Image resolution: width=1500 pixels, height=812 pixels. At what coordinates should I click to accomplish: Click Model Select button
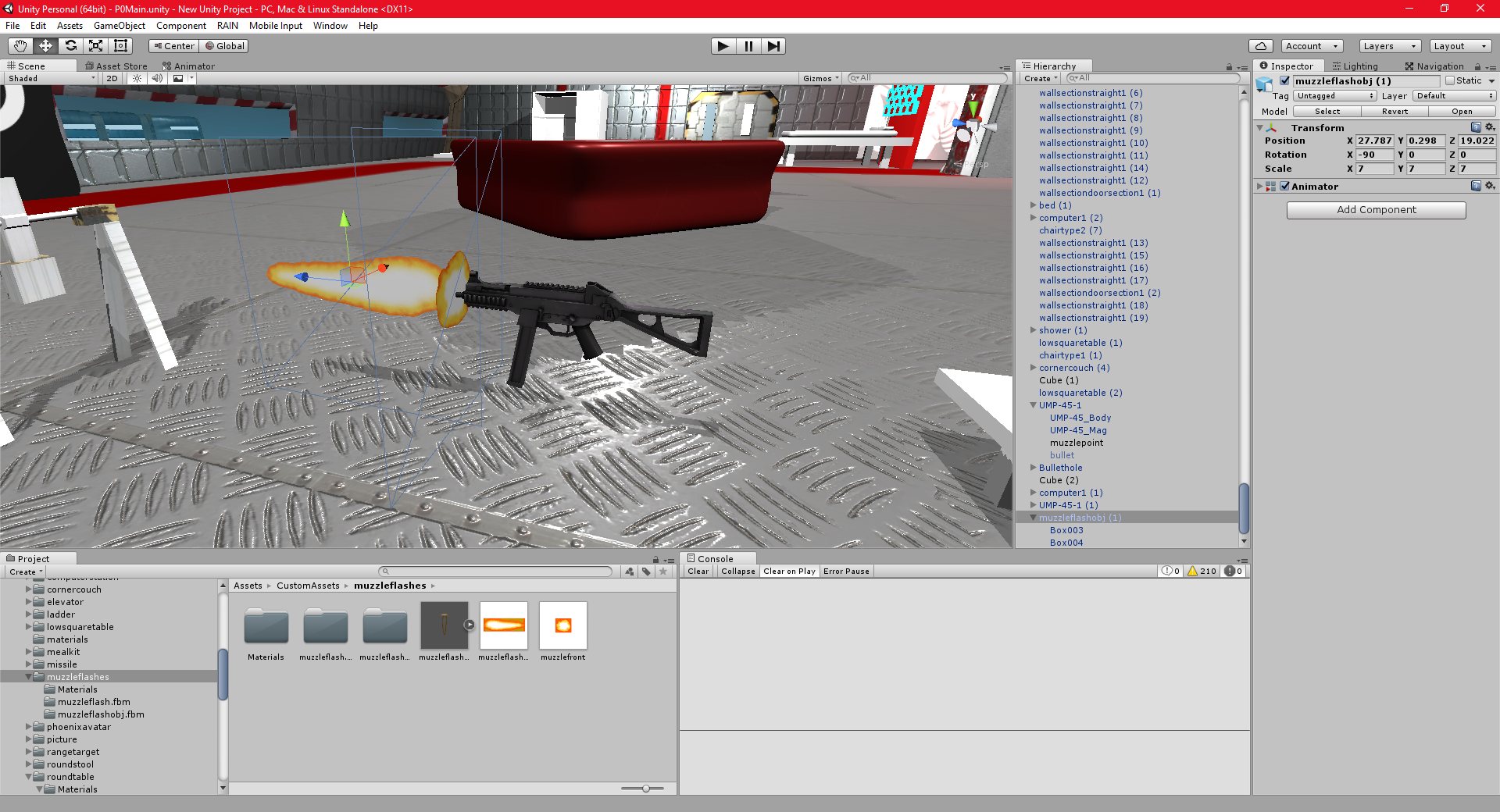(1327, 112)
